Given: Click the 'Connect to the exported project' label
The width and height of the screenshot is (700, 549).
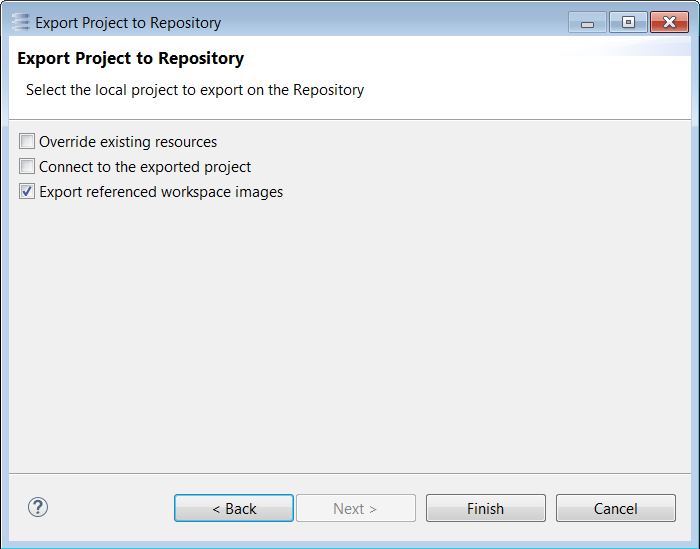Looking at the screenshot, I should click(145, 167).
